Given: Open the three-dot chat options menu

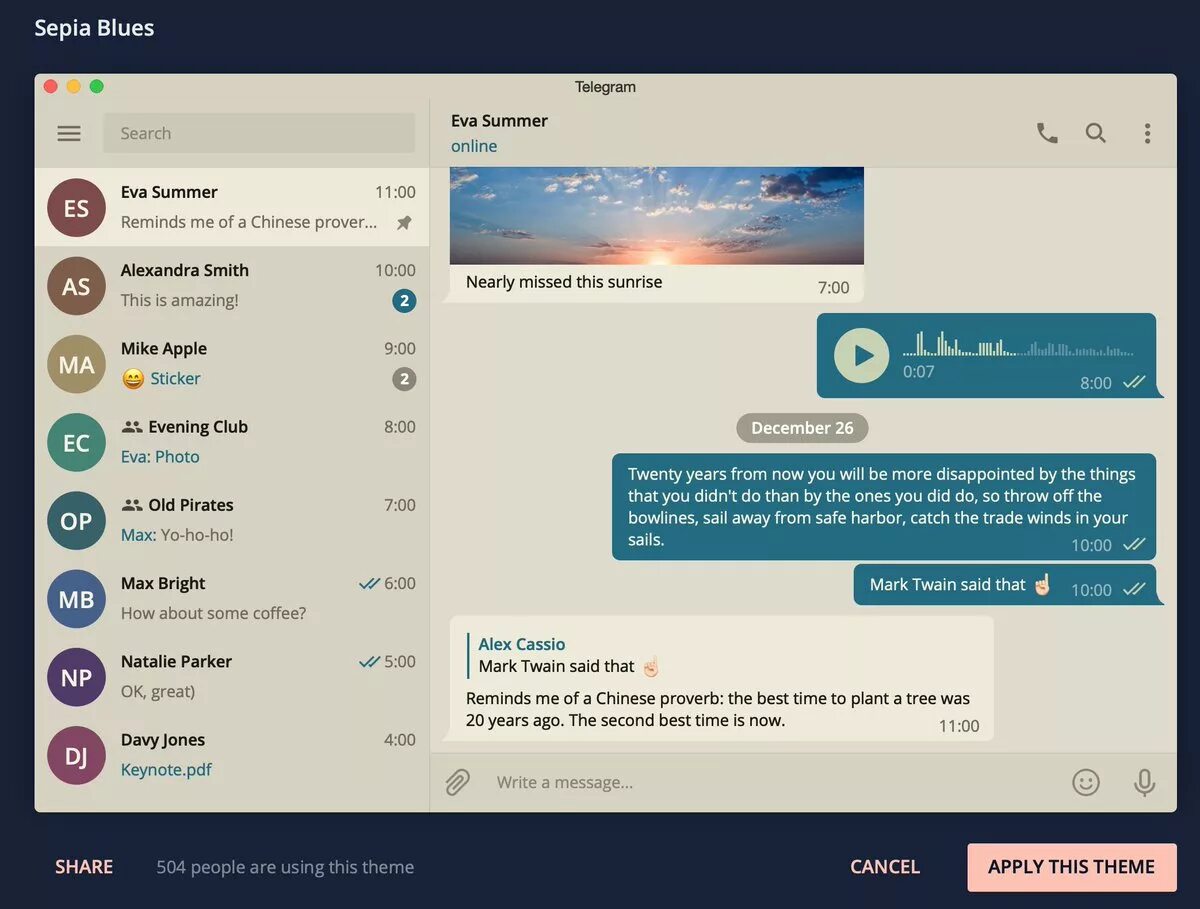Looking at the screenshot, I should (1147, 133).
